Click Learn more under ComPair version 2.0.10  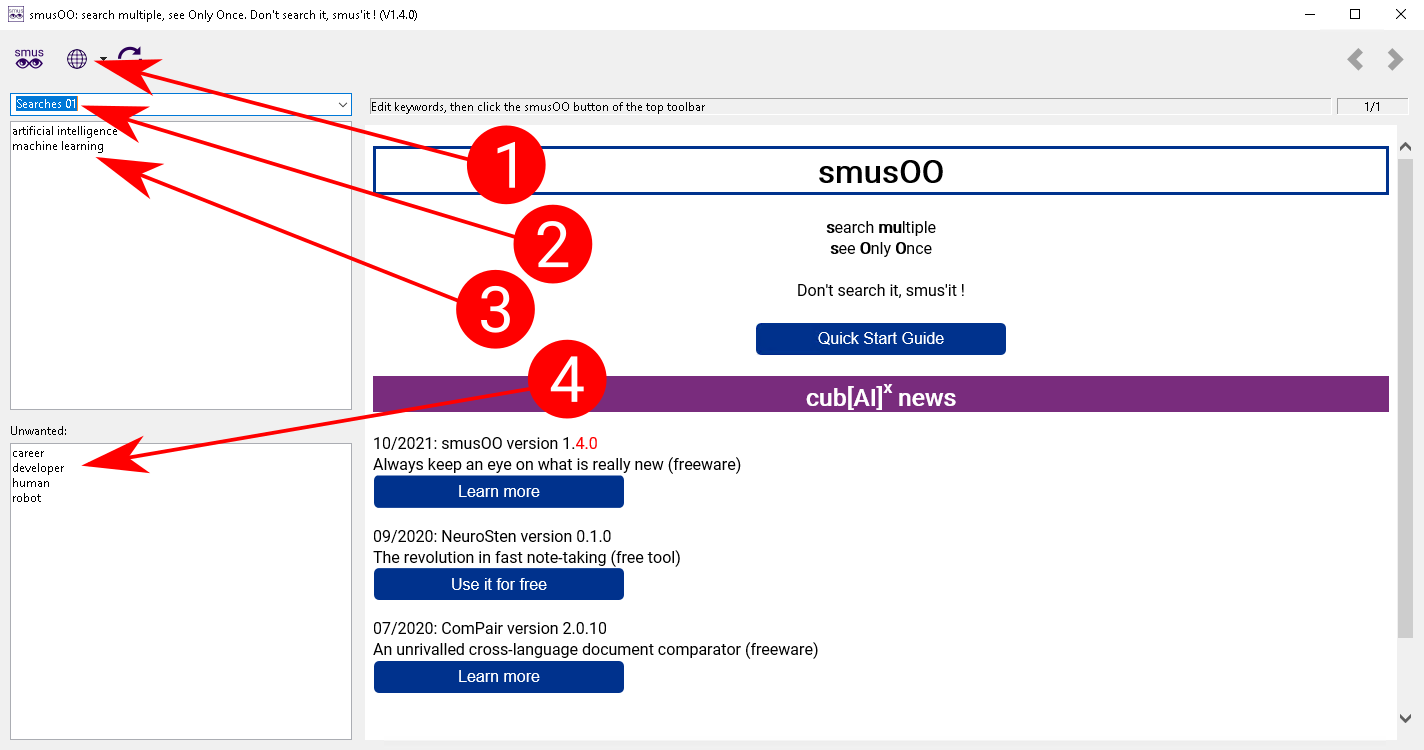tap(499, 677)
